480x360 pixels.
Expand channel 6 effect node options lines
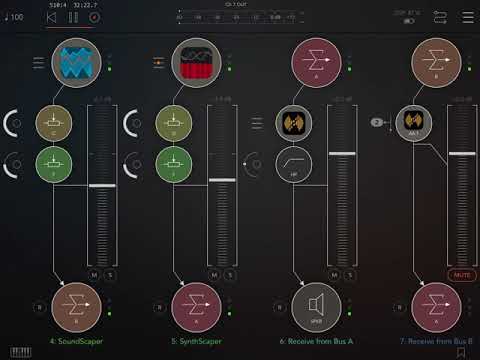pos(257,123)
